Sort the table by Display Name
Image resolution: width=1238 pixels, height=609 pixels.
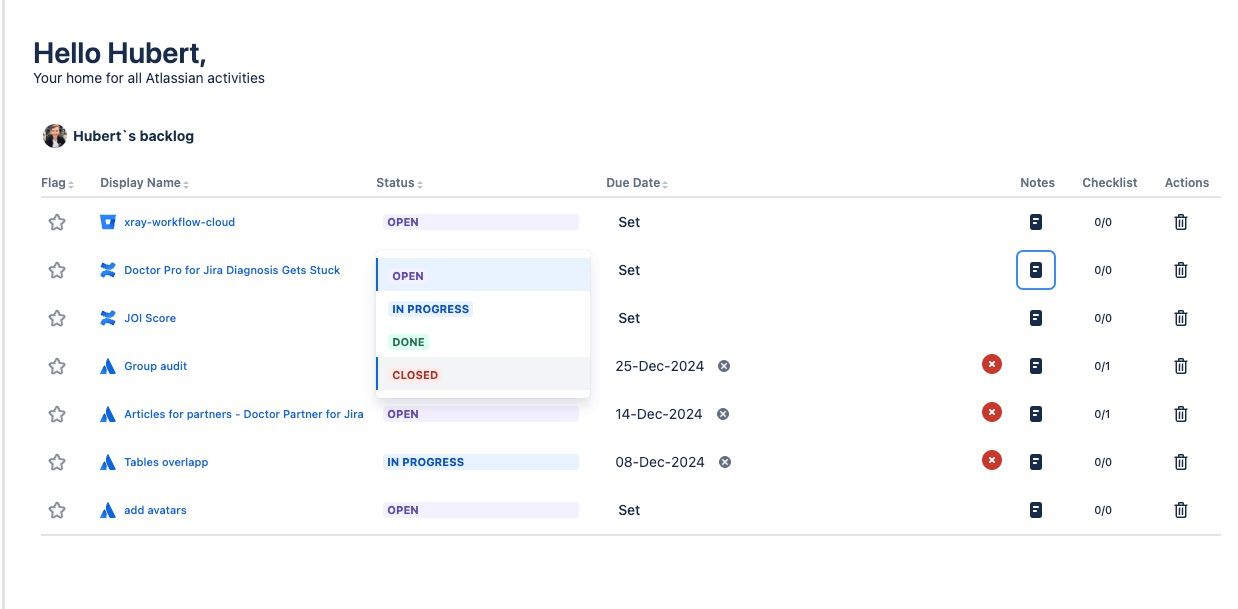(145, 183)
